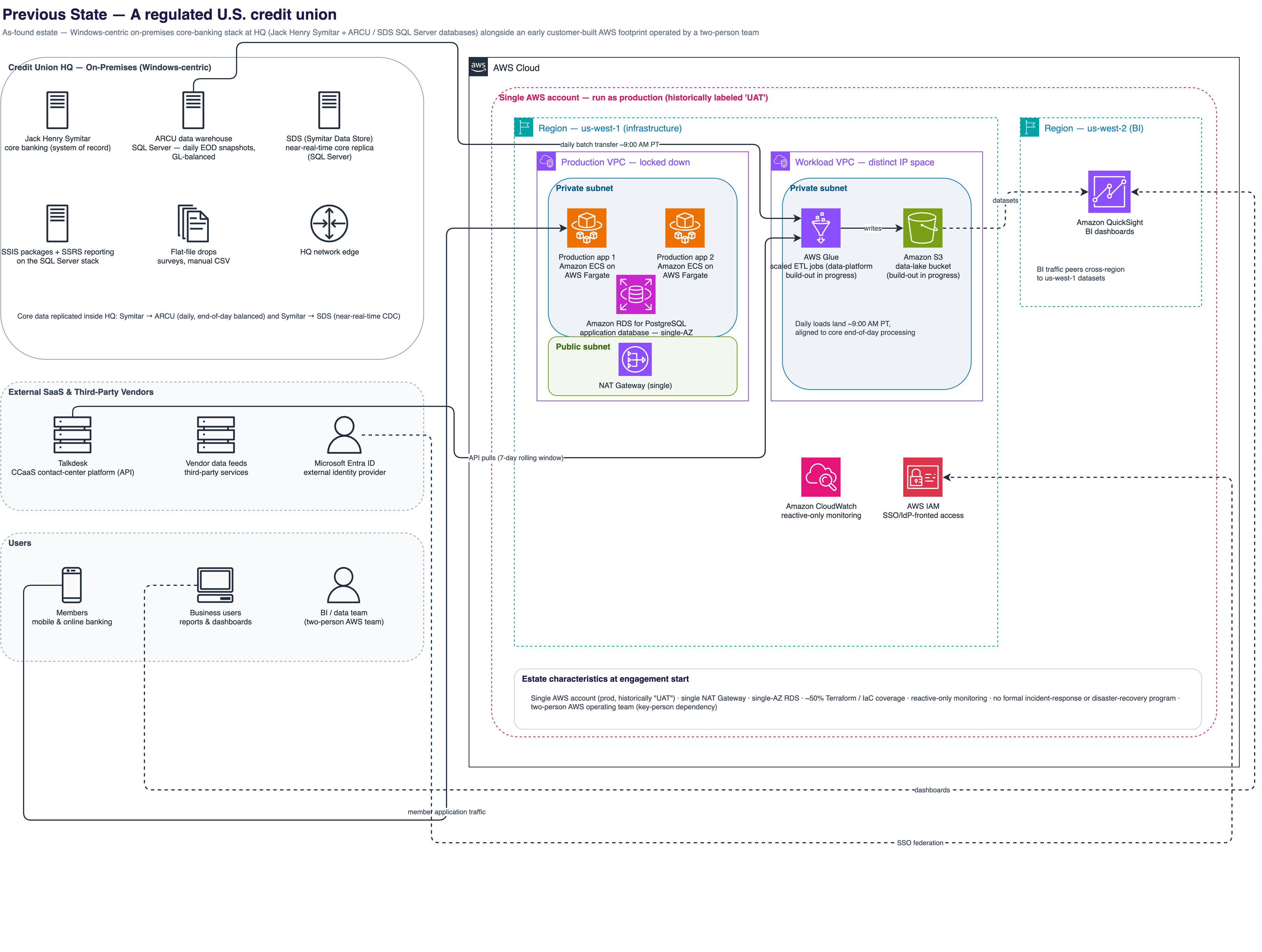This screenshot has height=952, width=1262.
Task: Click the AWS Glue ETL icon
Action: tap(821, 228)
